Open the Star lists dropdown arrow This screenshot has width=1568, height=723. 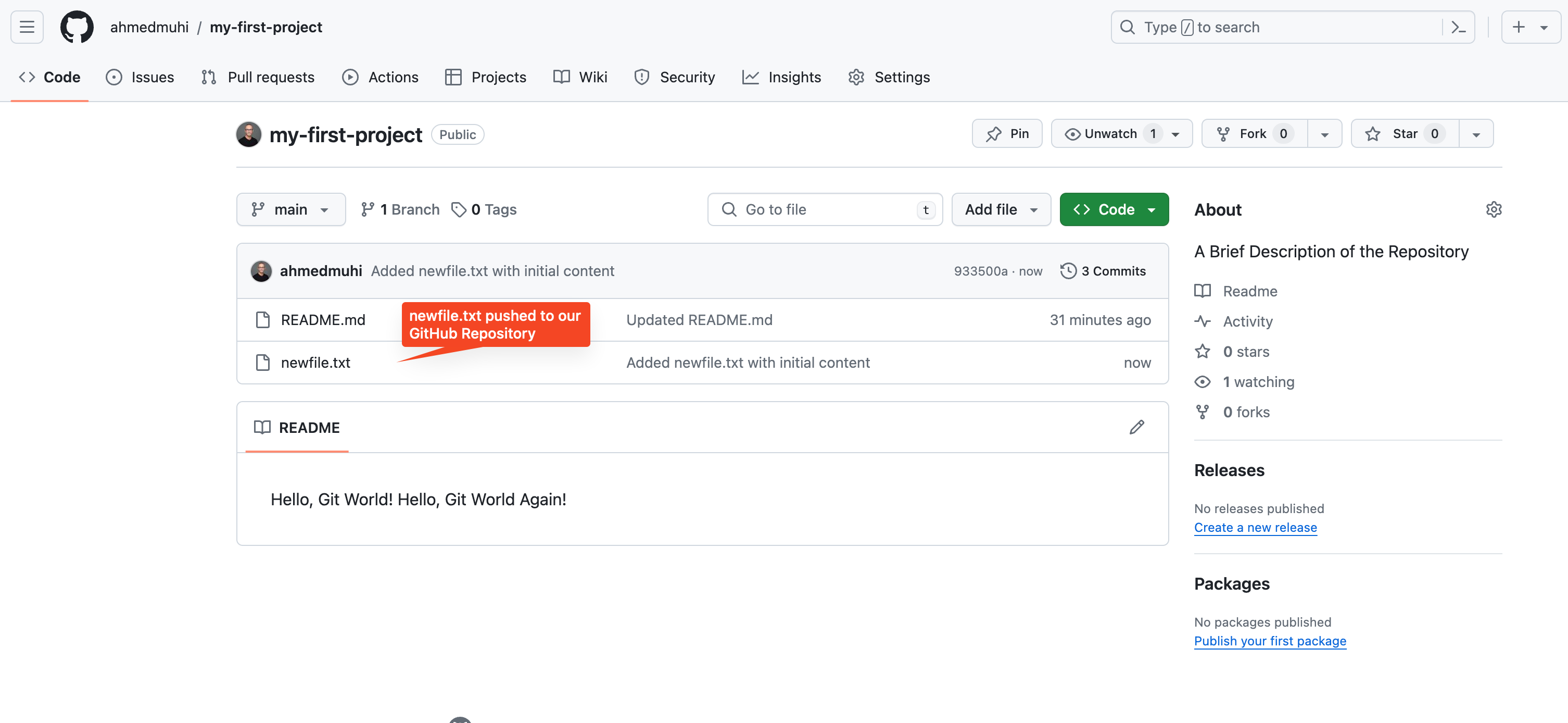1476,133
